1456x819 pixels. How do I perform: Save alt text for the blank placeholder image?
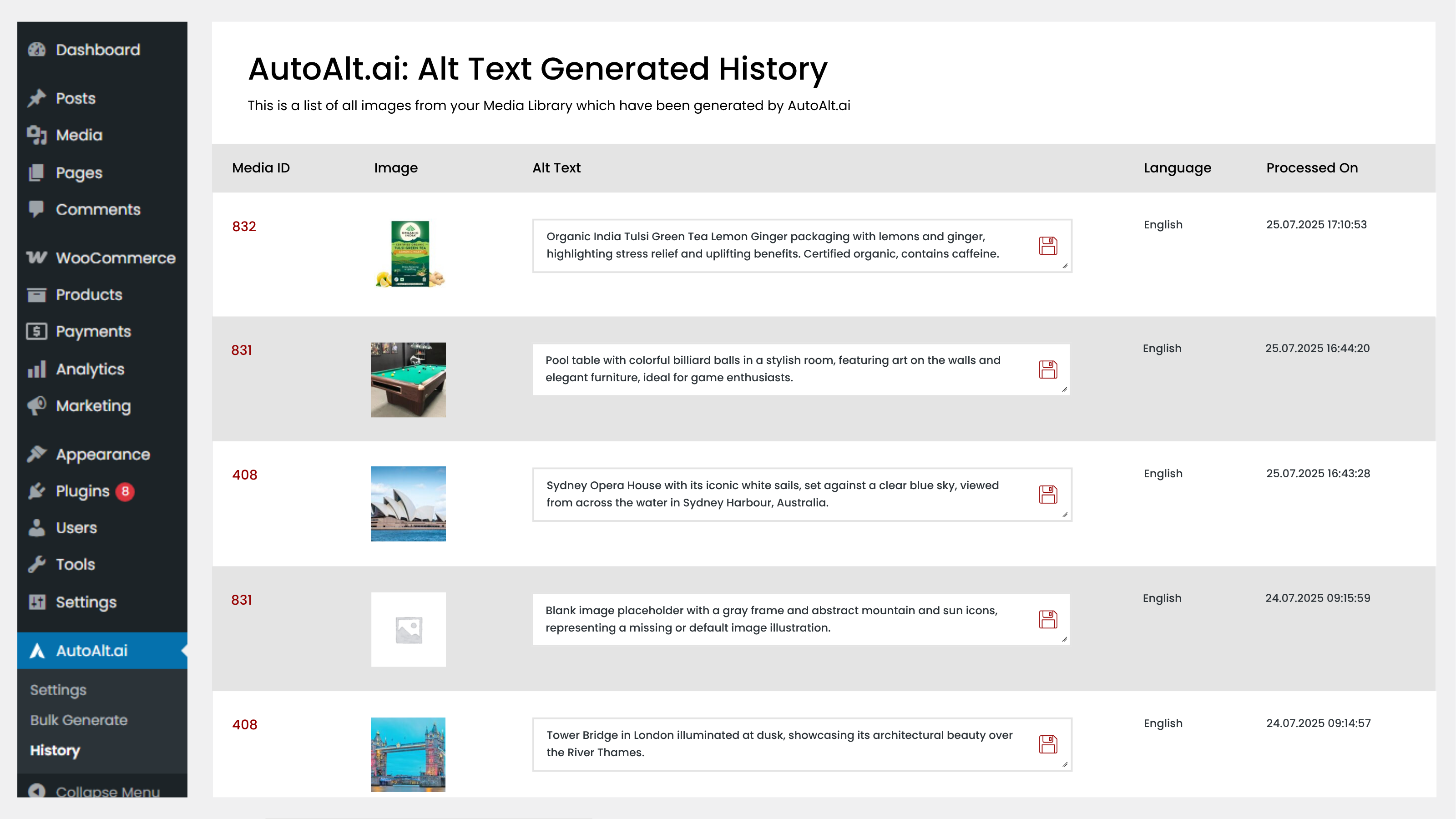[x=1047, y=619]
